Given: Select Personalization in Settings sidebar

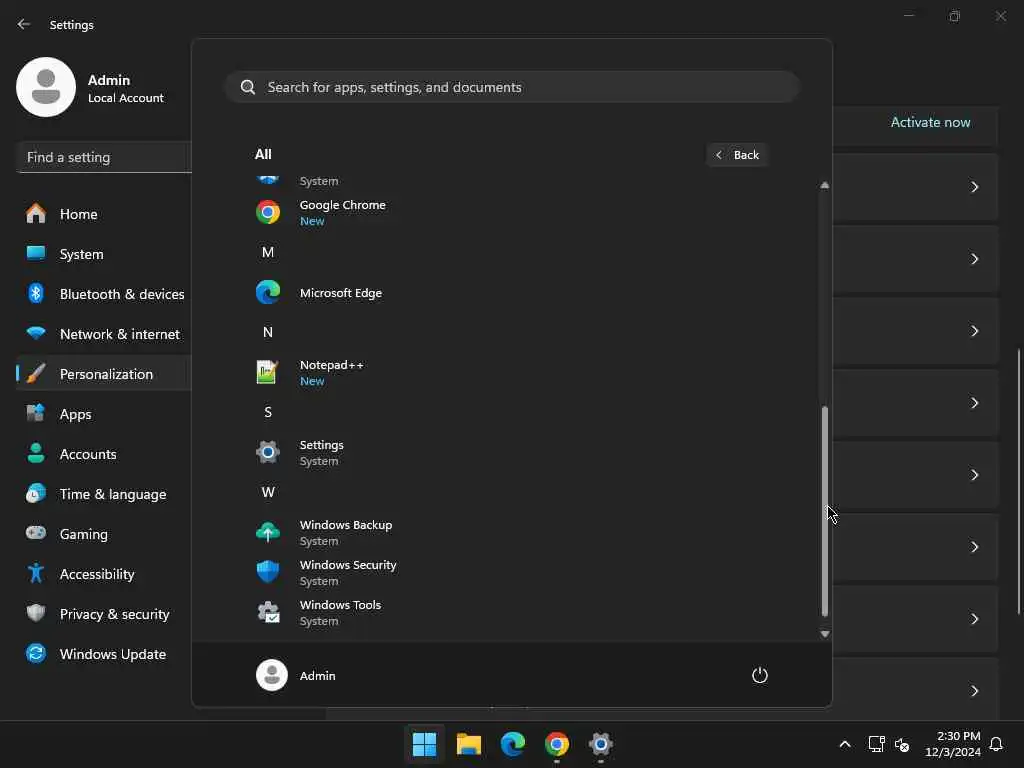Looking at the screenshot, I should (104, 374).
